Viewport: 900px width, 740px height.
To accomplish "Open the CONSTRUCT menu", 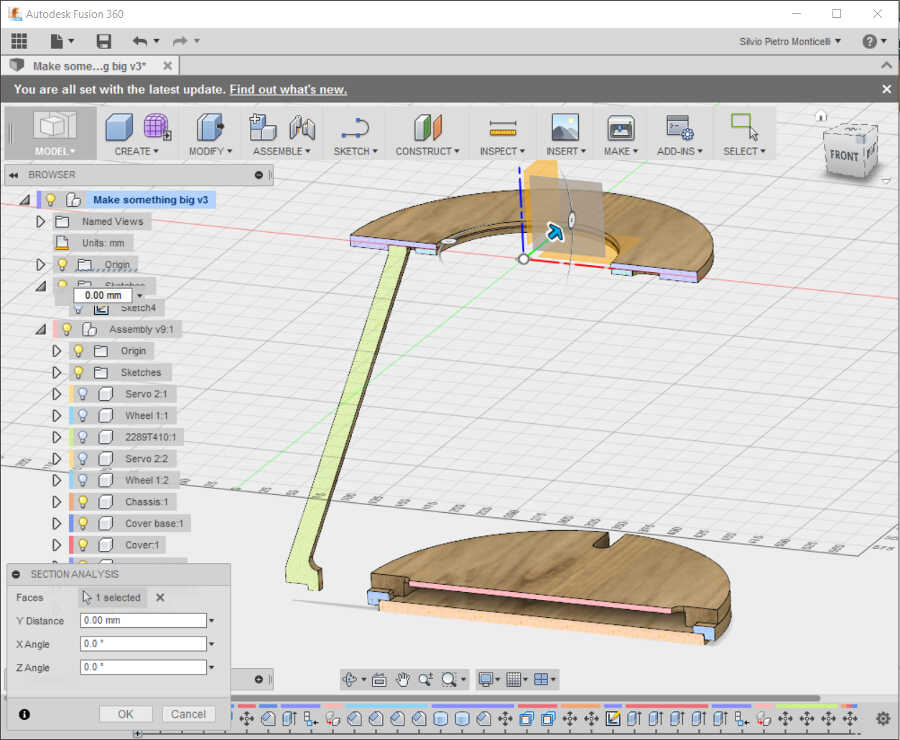I will pyautogui.click(x=428, y=151).
